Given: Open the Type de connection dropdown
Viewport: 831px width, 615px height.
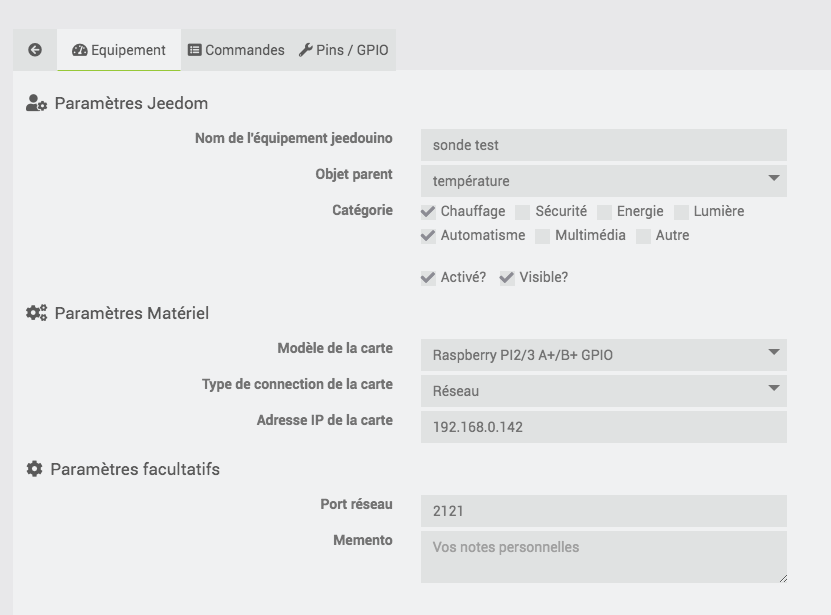Looking at the screenshot, I should click(x=603, y=391).
